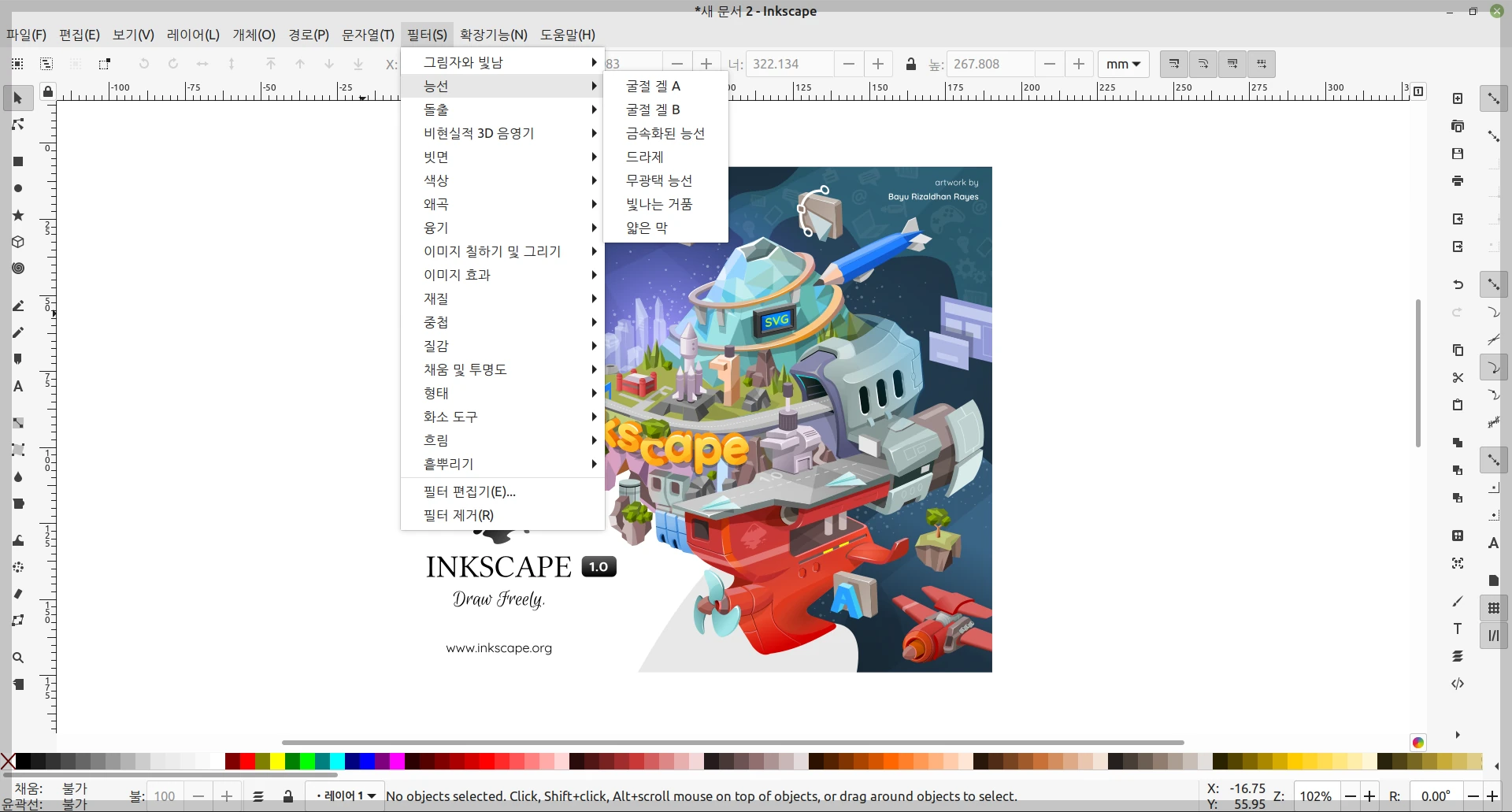Pick the yellow palette swatch

pyautogui.click(x=277, y=761)
